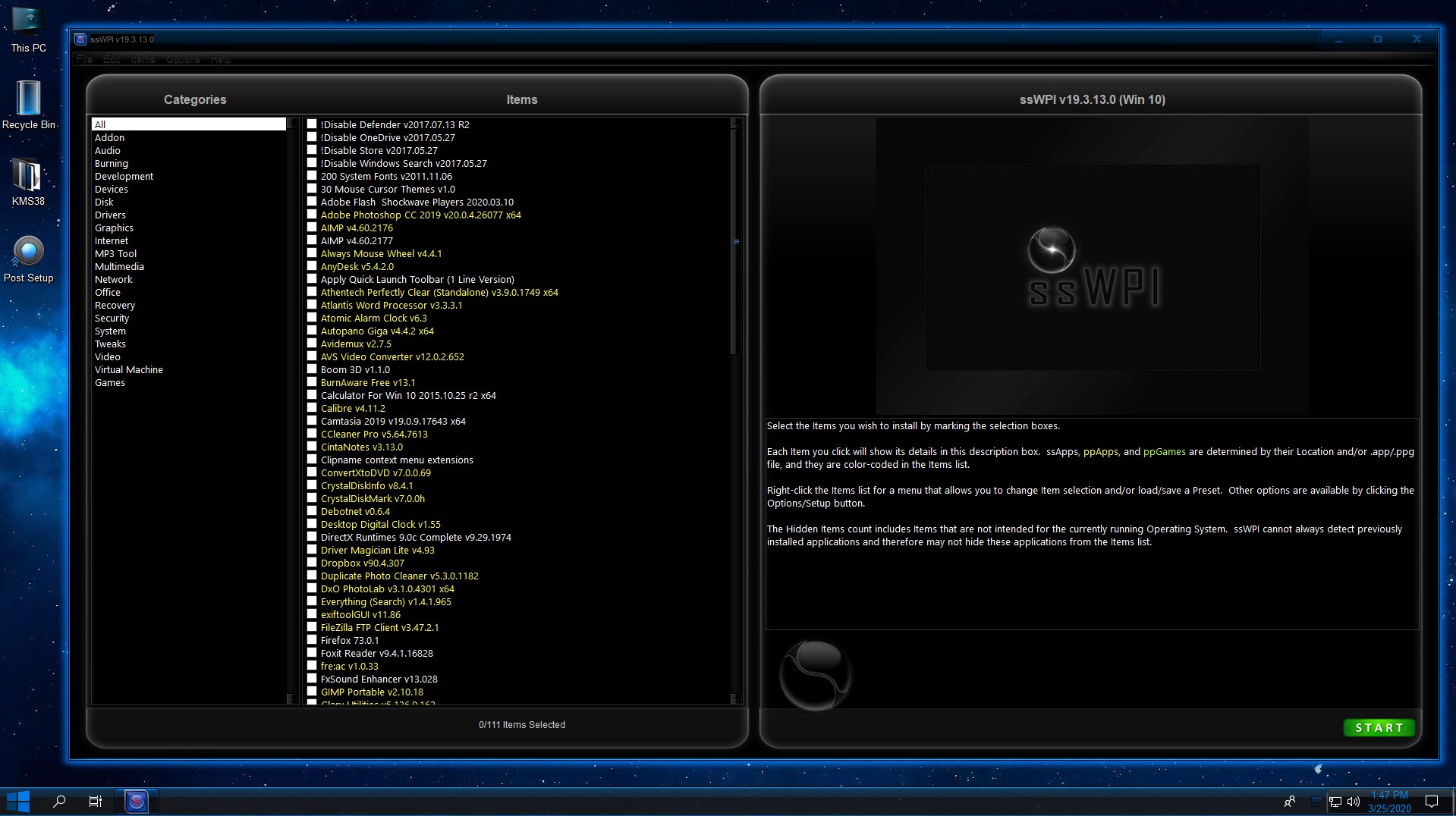Tick the 200 System Fonts checkbox
Screen dimensions: 1456x816
coord(312,176)
